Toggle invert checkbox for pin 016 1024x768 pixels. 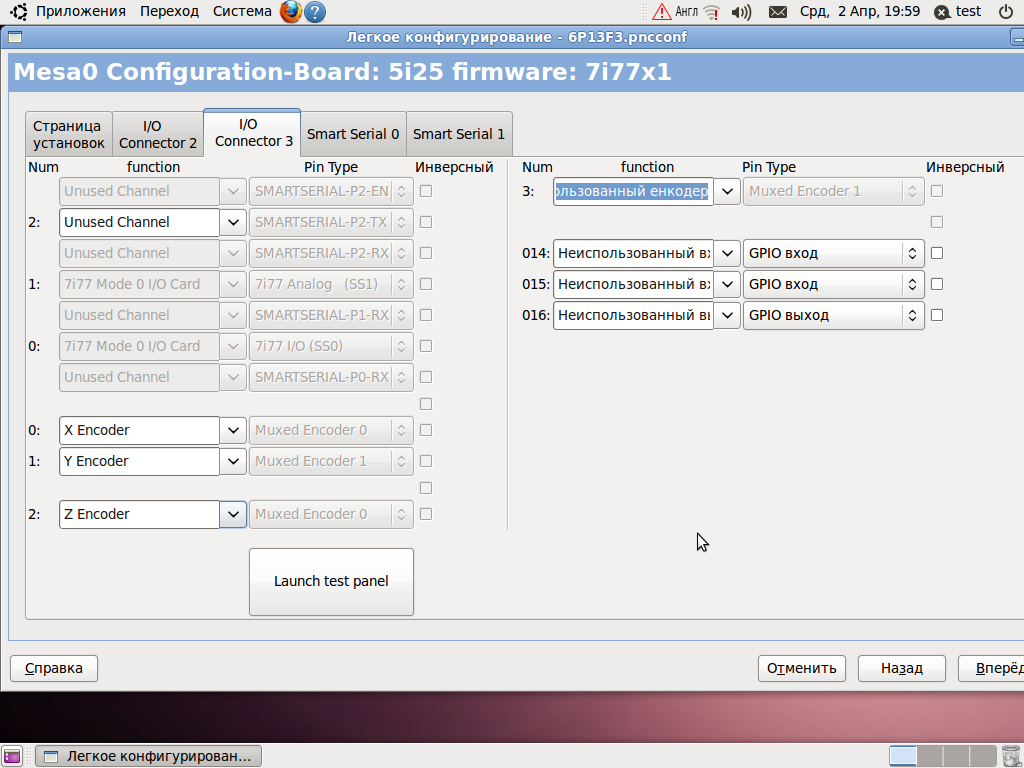click(x=937, y=315)
